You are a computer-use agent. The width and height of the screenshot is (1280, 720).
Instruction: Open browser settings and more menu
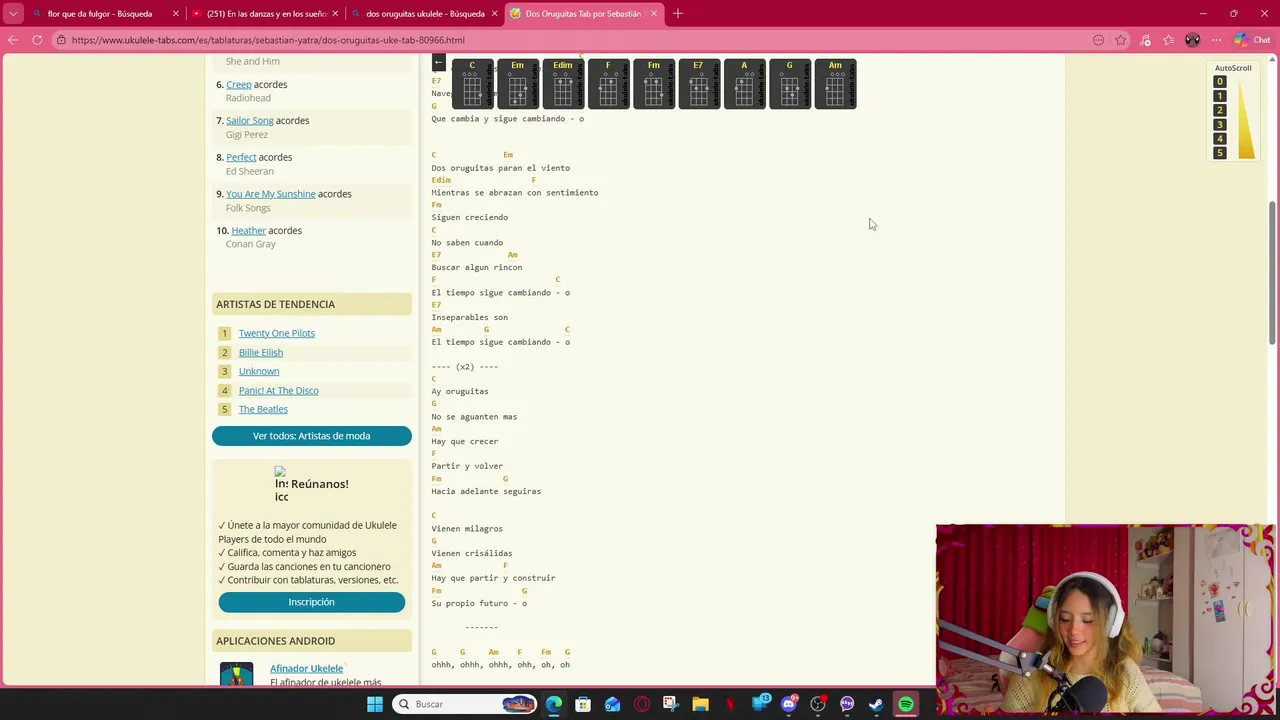click(x=1216, y=40)
